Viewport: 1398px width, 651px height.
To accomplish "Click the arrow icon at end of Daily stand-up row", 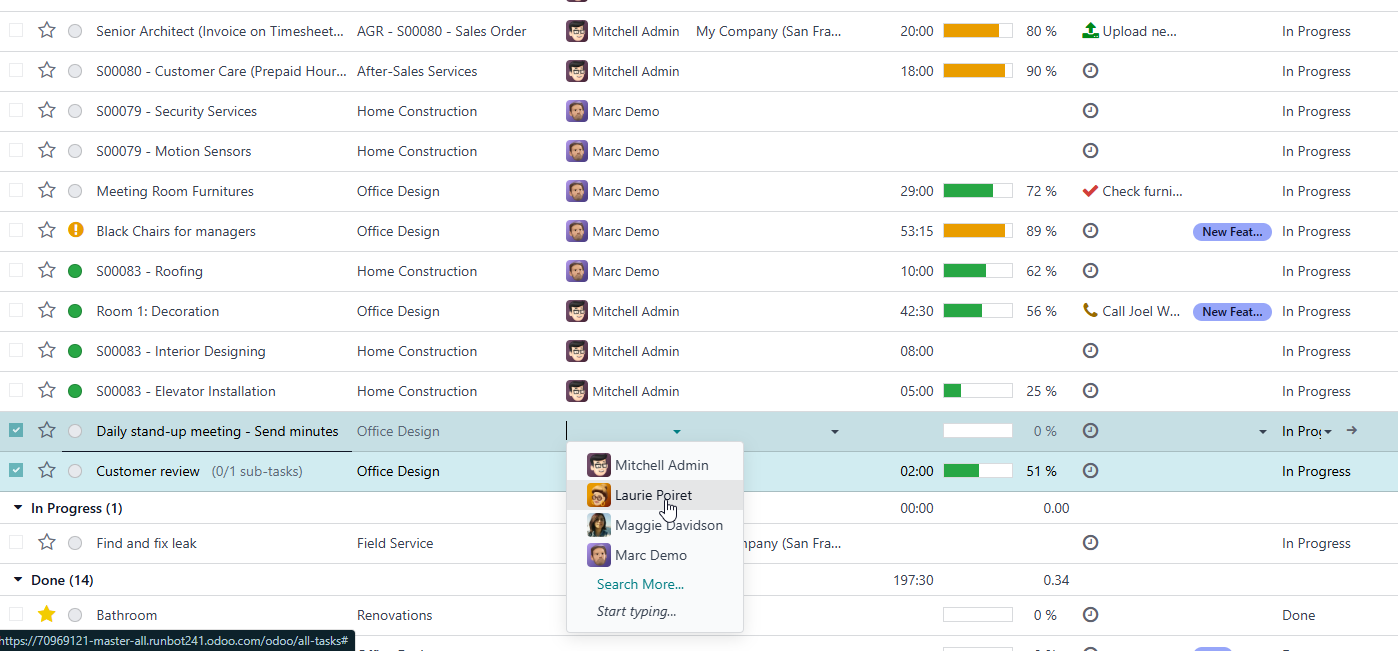I will click(1352, 431).
